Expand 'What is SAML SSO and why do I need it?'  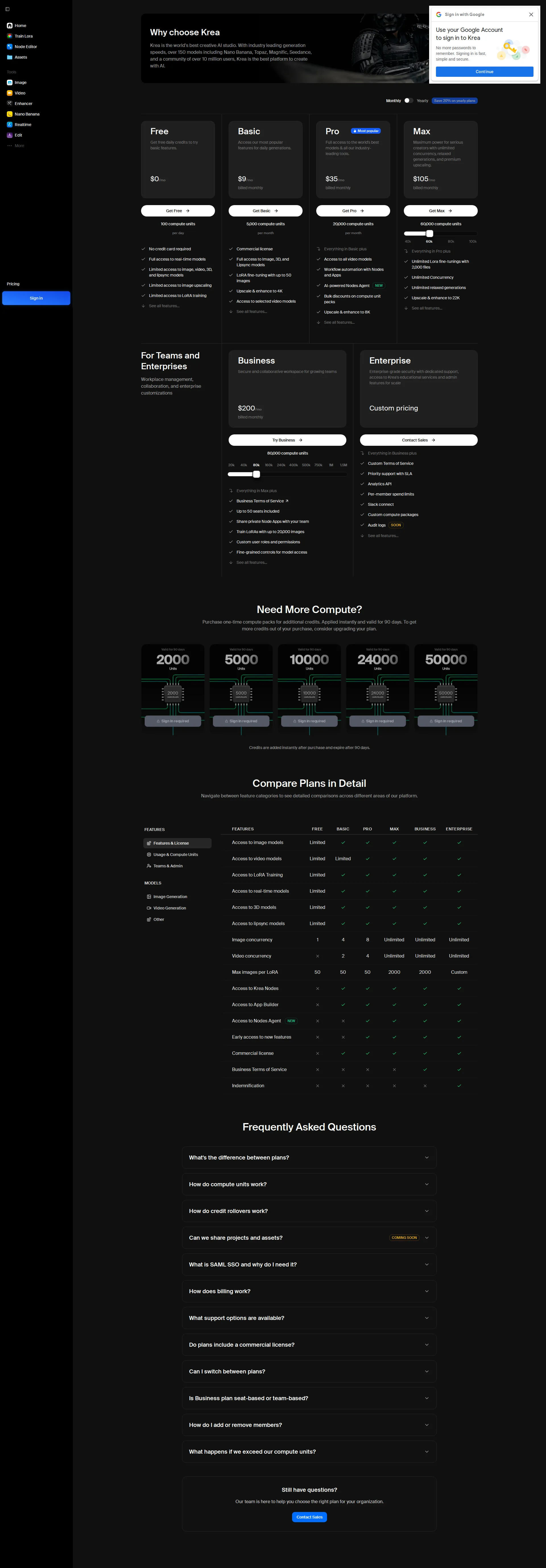[309, 1264]
